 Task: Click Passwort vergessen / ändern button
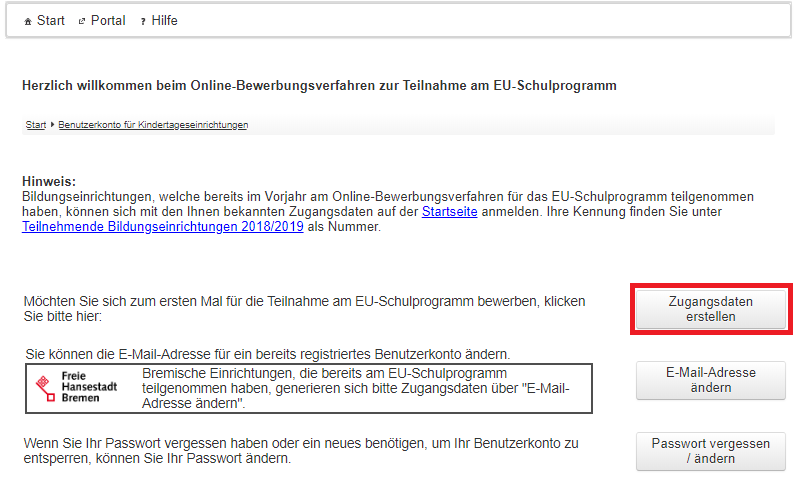click(x=711, y=451)
